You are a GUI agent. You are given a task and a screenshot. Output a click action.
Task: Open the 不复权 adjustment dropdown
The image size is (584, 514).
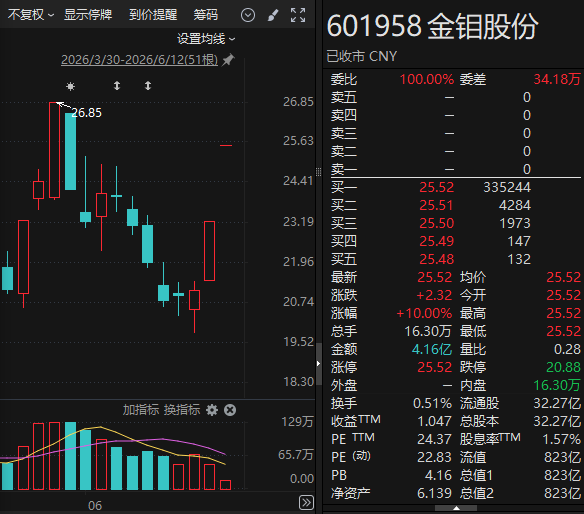(31, 15)
